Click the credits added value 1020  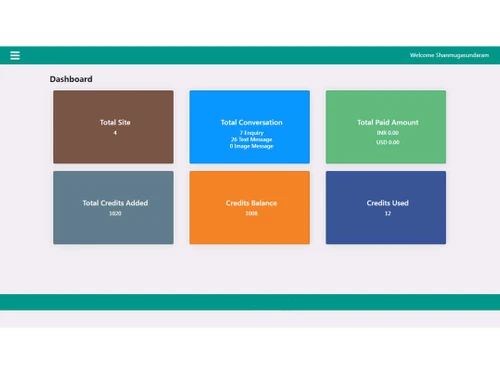[115, 213]
